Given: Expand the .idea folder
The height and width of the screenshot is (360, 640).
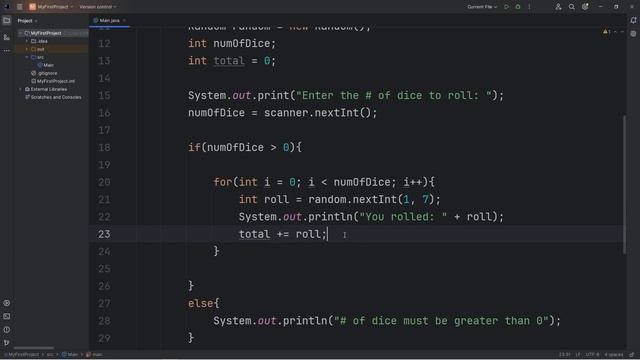Looking at the screenshot, I should click(27, 41).
